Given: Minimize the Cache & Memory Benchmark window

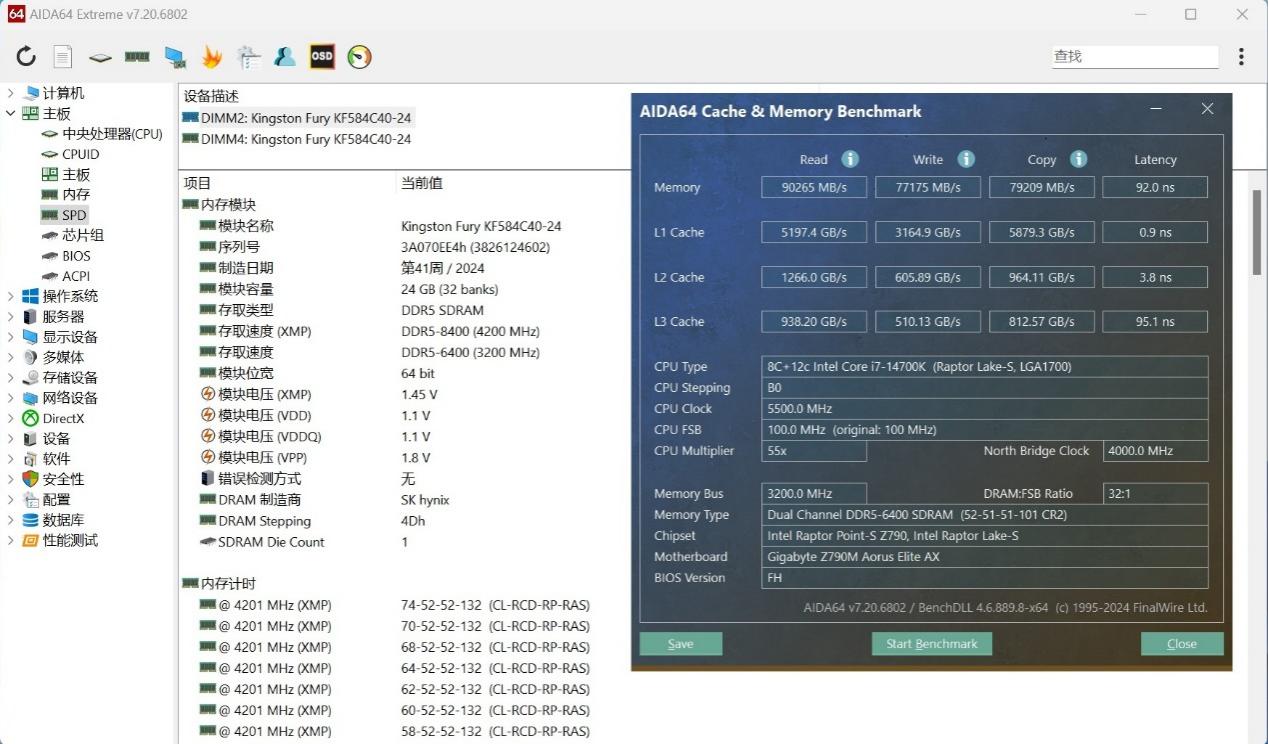Looking at the screenshot, I should point(1156,109).
